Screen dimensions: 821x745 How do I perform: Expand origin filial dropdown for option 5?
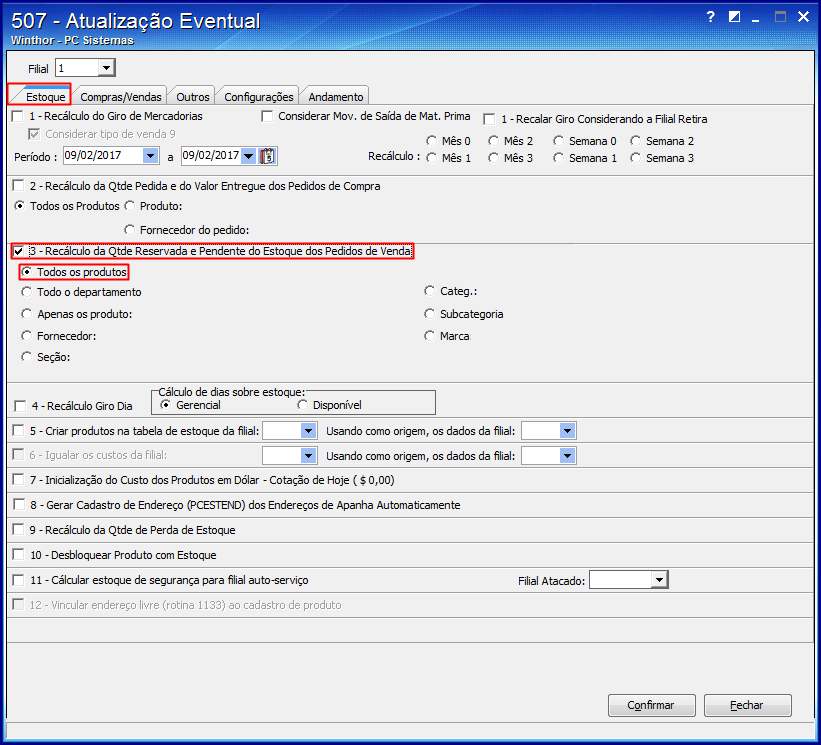[568, 431]
